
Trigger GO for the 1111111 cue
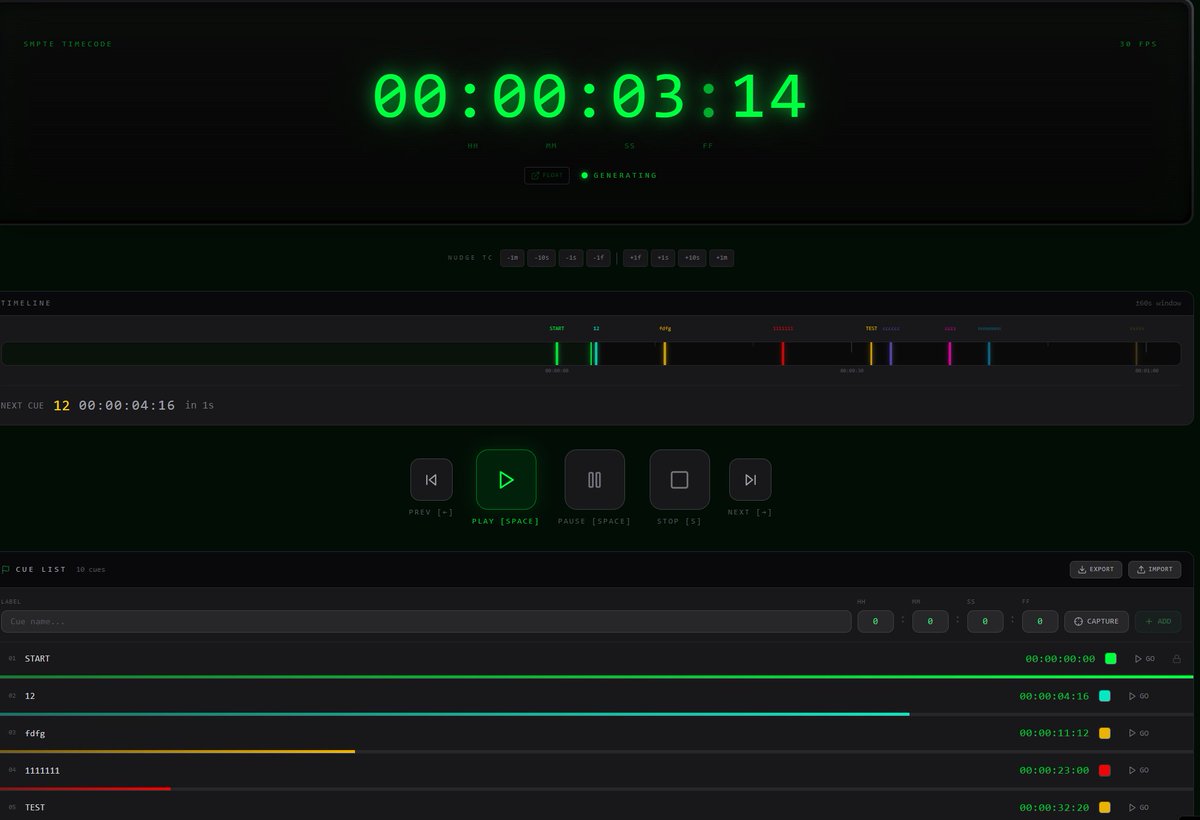1139,770
